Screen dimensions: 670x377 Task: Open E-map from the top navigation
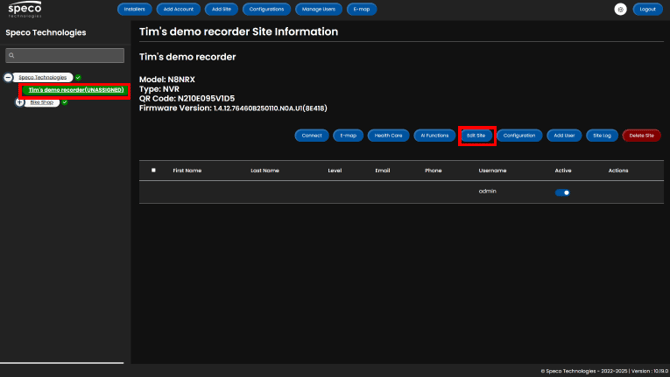(361, 9)
